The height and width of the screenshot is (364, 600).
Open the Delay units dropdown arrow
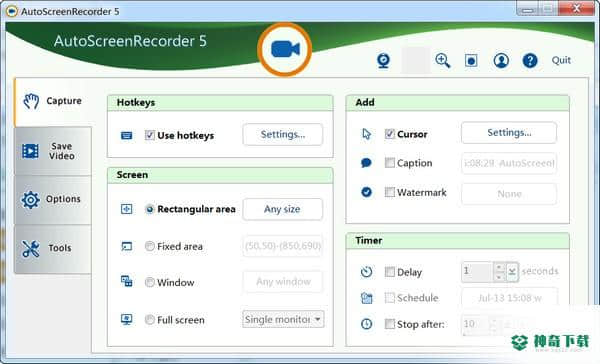pyautogui.click(x=512, y=272)
